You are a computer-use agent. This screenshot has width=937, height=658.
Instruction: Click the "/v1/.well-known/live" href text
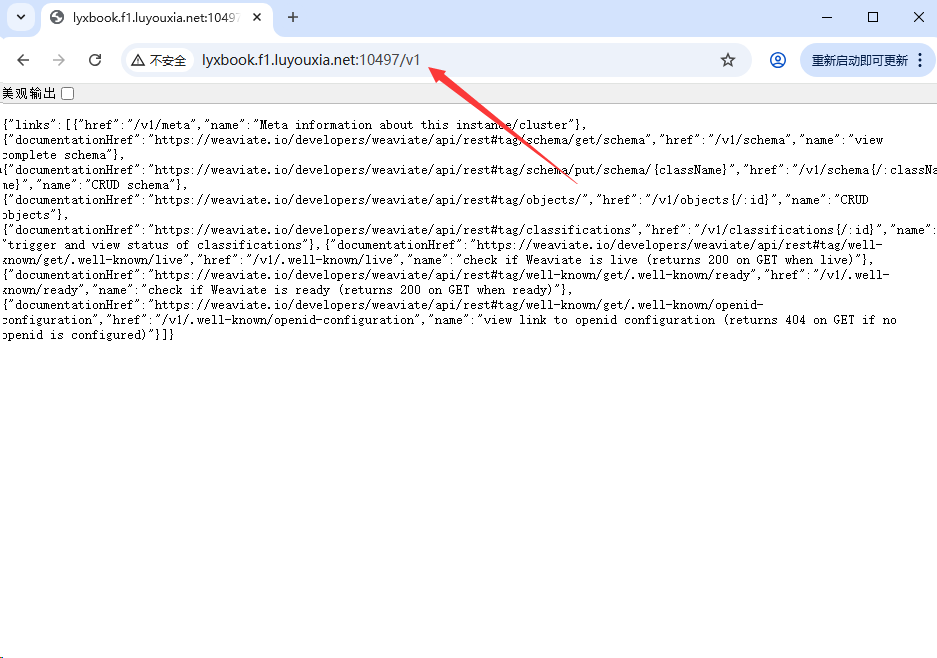pos(323,260)
